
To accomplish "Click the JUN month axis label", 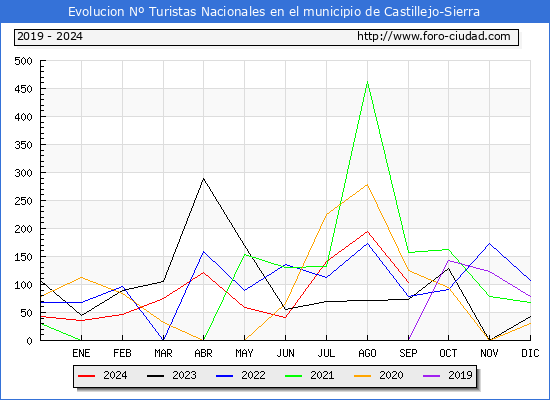I will click(x=286, y=353).
